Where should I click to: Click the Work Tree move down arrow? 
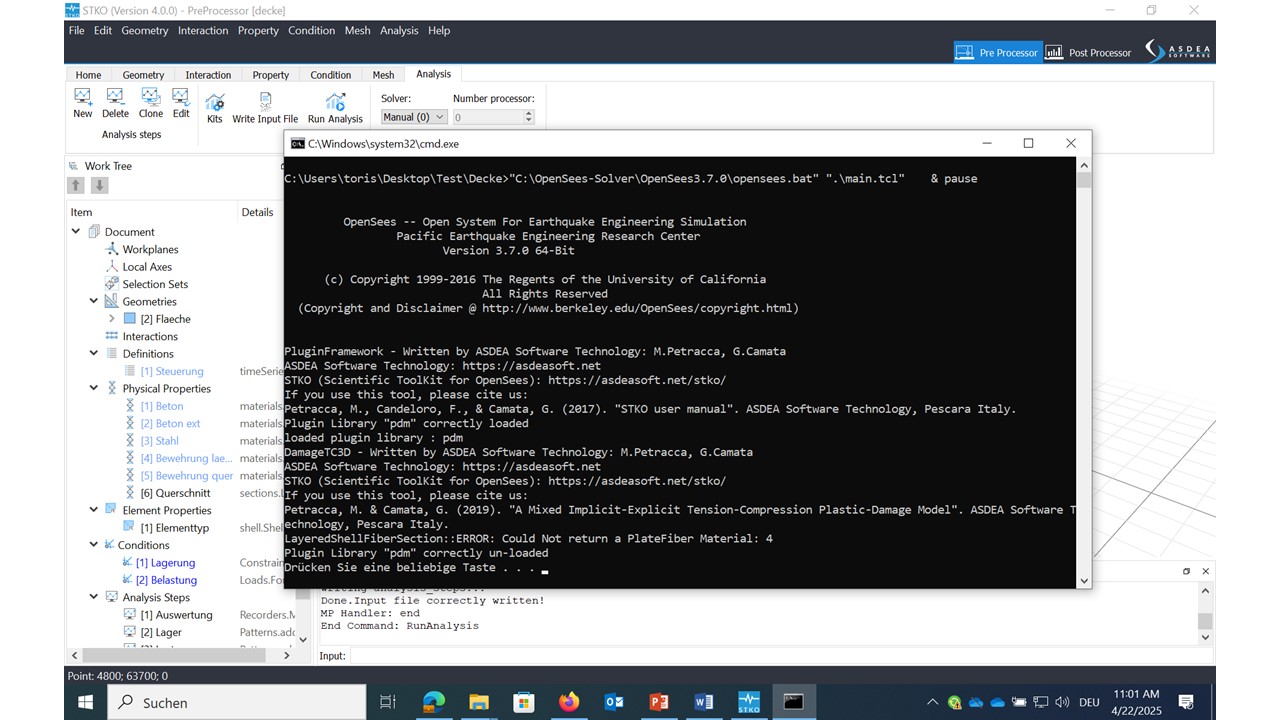pos(99,185)
